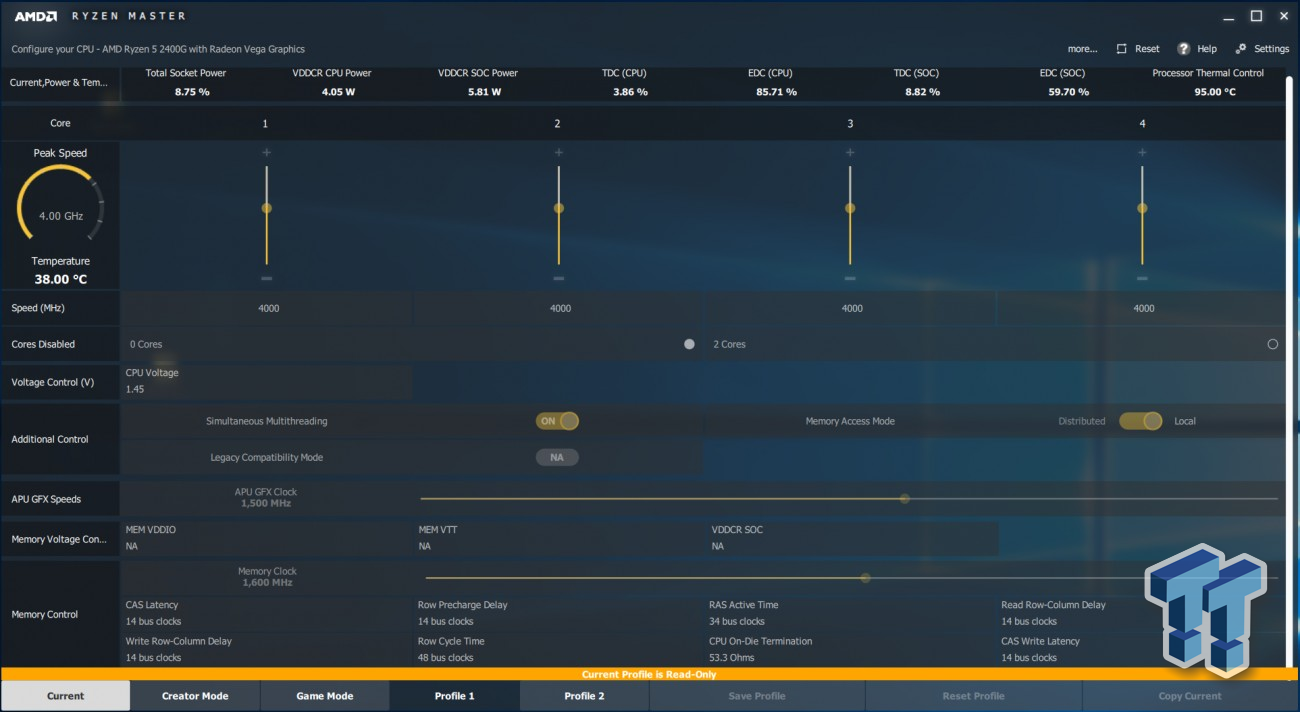Click the Core 3 speed value 4000

click(x=852, y=308)
